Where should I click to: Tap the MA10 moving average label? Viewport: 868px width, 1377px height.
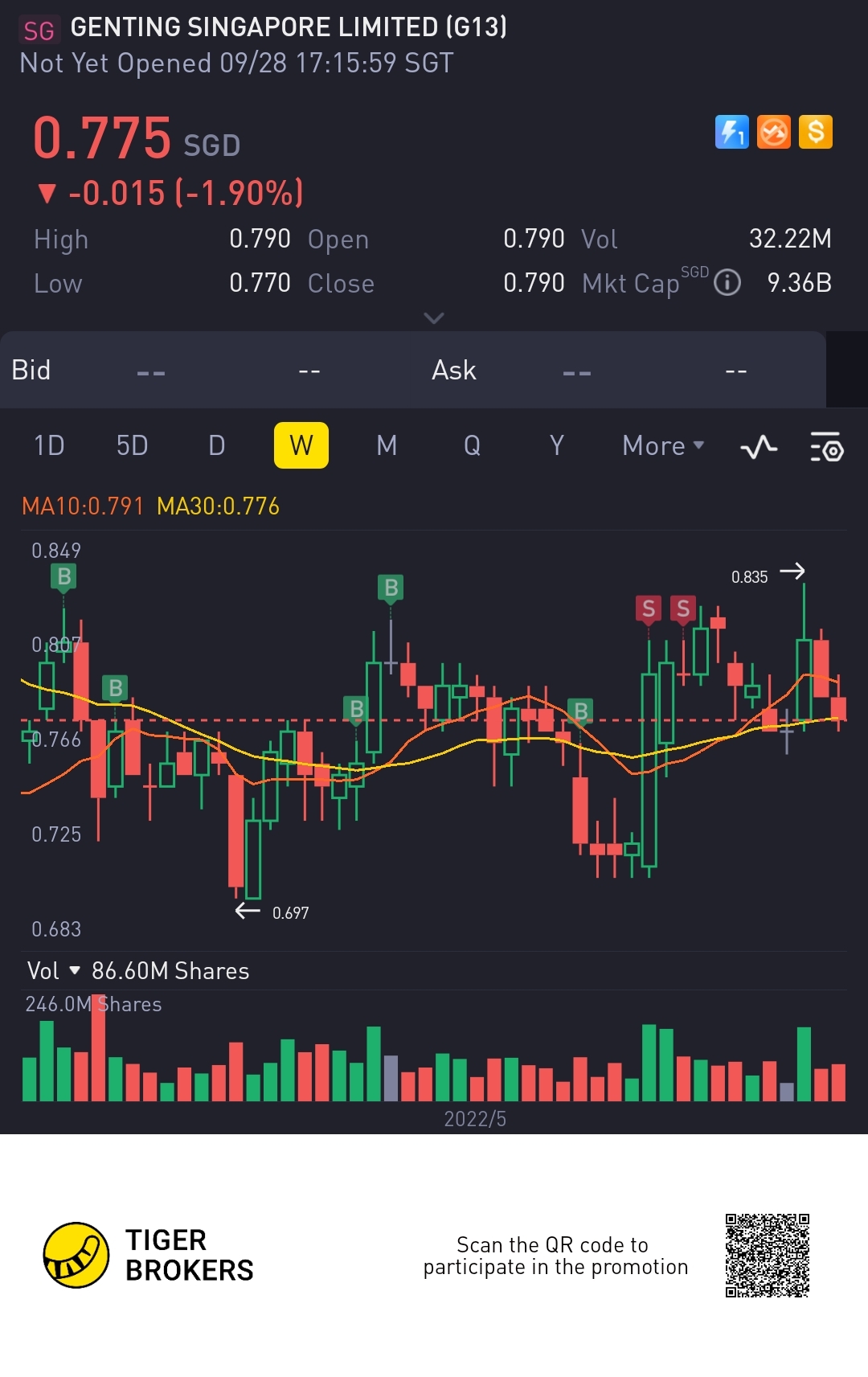point(83,506)
